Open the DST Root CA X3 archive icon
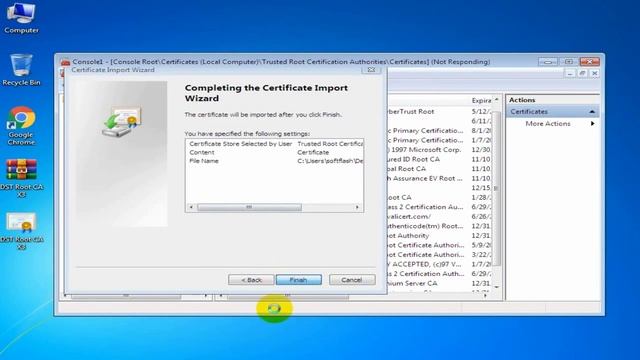 click(x=21, y=178)
